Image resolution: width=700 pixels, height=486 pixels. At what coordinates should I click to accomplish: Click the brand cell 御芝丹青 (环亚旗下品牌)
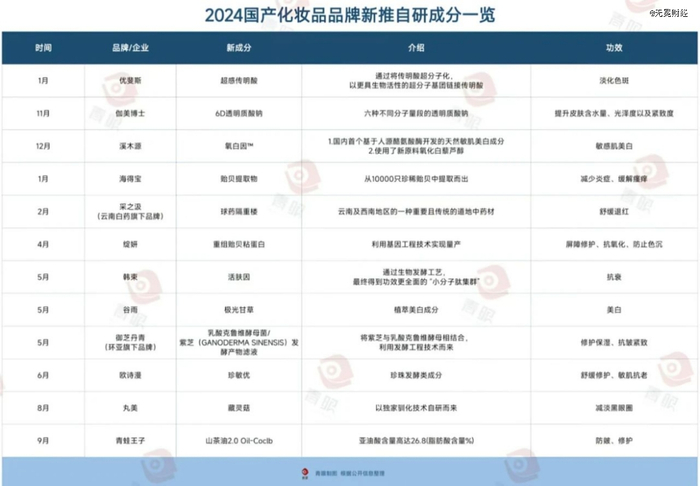pyautogui.click(x=130, y=342)
